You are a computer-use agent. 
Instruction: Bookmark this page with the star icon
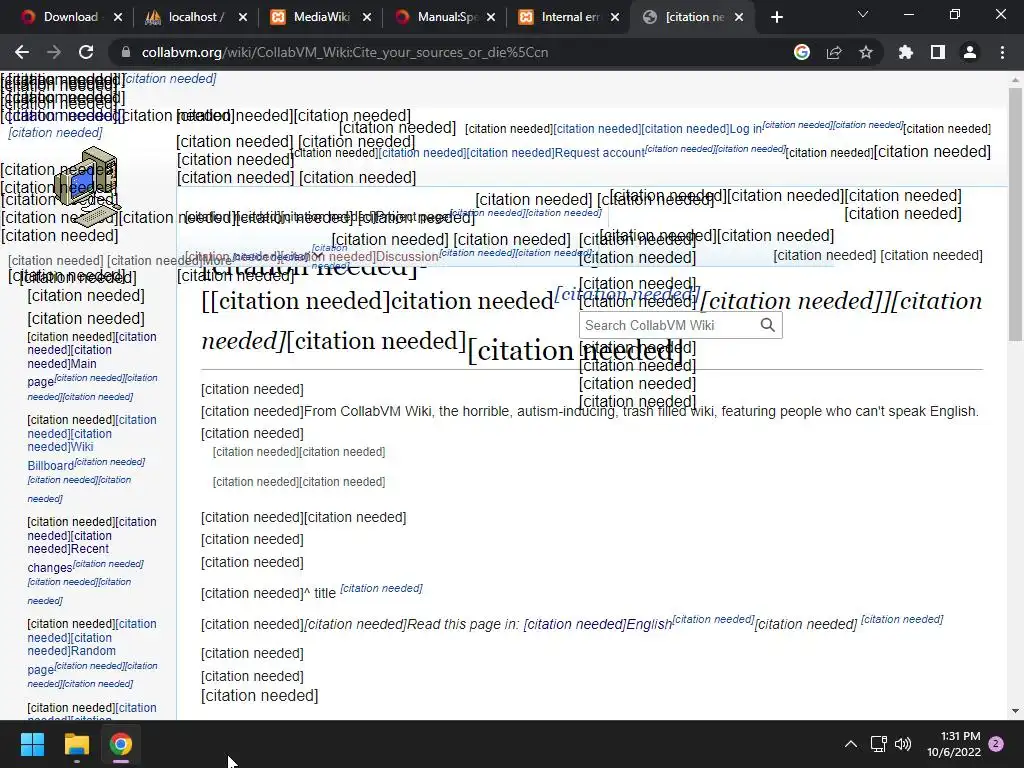(866, 52)
